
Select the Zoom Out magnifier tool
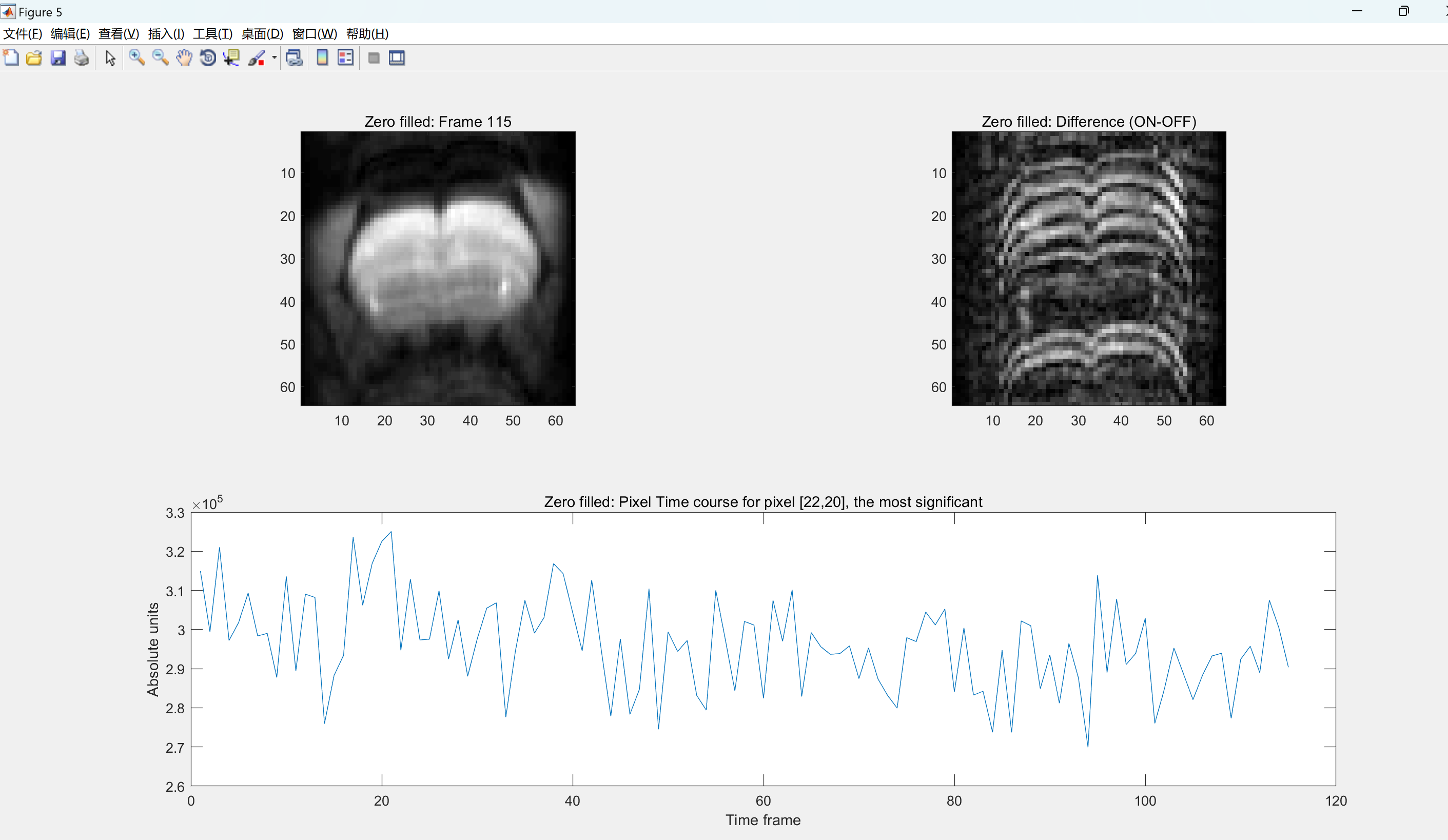[x=160, y=57]
